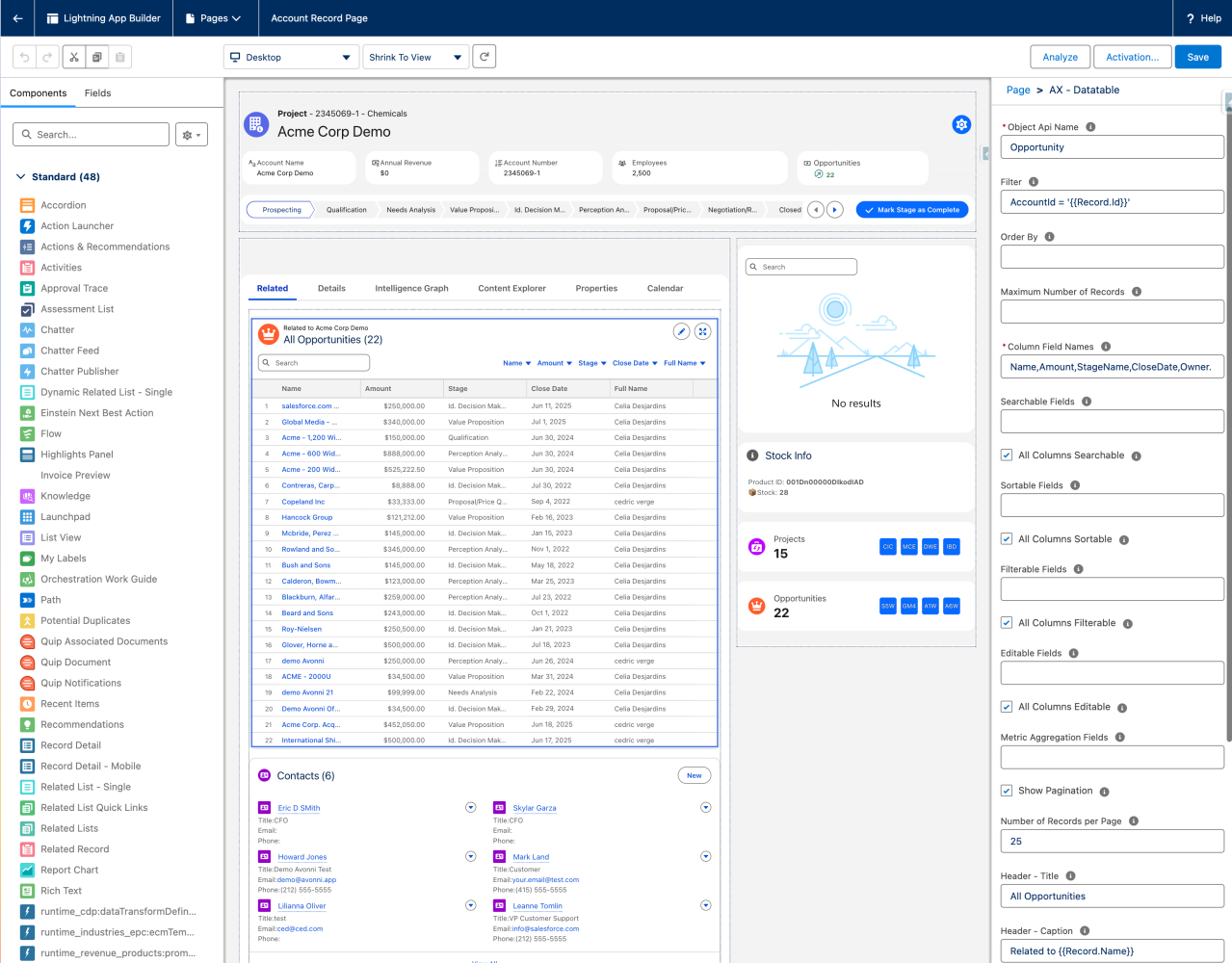Image resolution: width=1232 pixels, height=963 pixels.
Task: Click the expand icon on All Opportunities
Action: tap(703, 331)
